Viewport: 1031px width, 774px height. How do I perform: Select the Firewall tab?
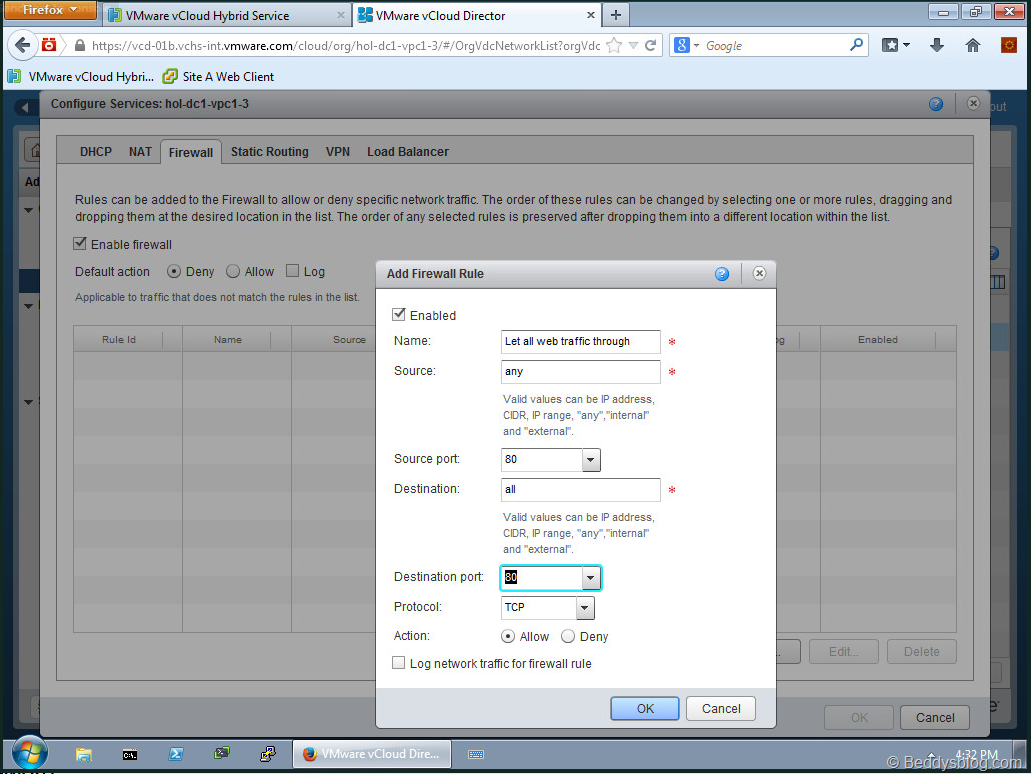coord(191,152)
